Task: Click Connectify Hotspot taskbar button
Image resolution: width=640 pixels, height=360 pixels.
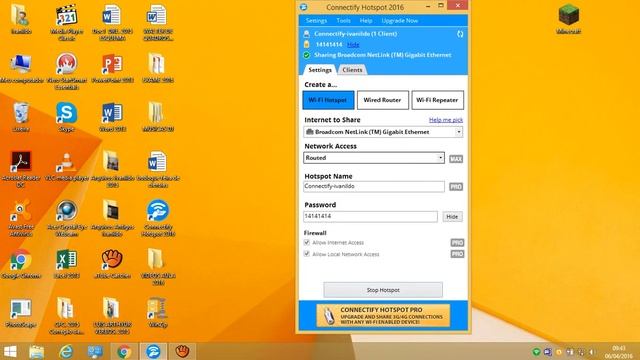Action: tap(153, 351)
